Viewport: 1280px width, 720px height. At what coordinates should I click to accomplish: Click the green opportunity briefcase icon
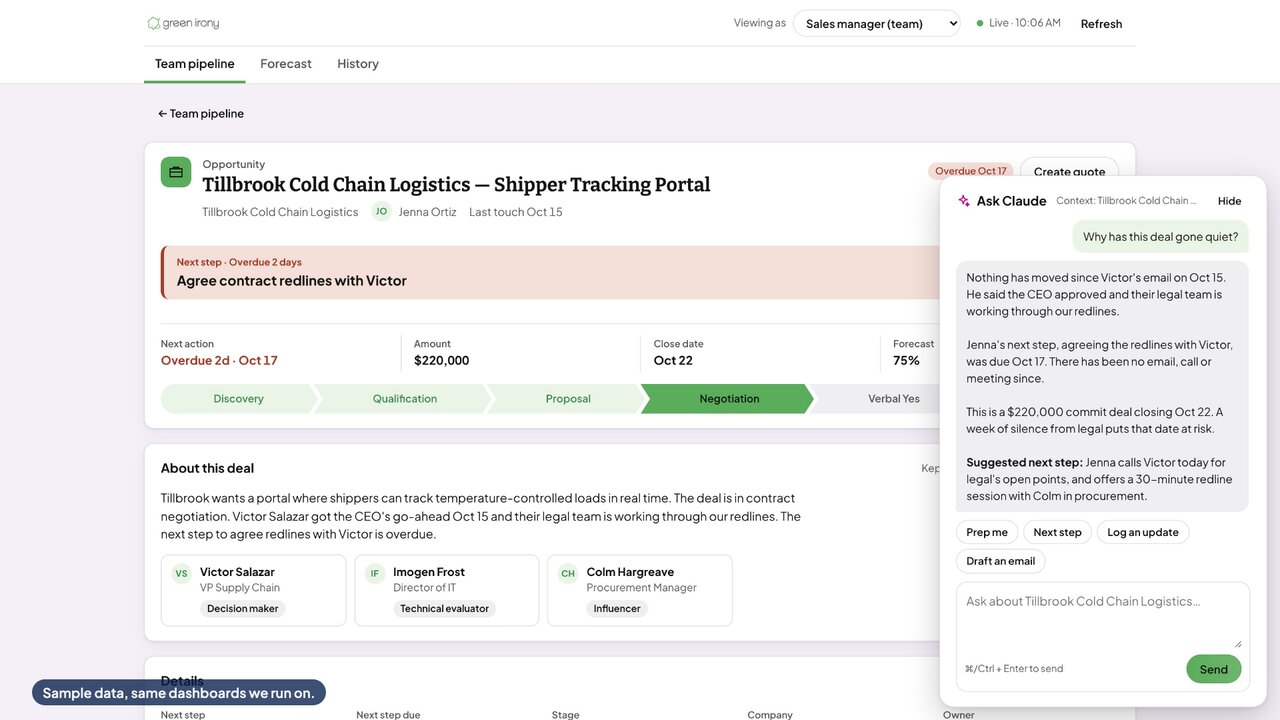click(x=176, y=172)
